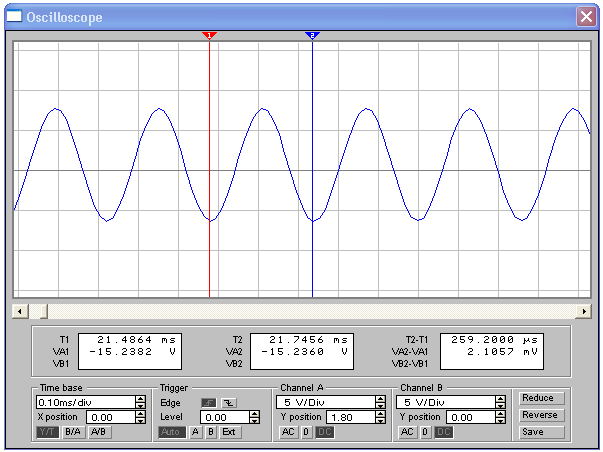Image resolution: width=603 pixels, height=452 pixels.
Task: Set trigger source to channel B
Action: 211,432
